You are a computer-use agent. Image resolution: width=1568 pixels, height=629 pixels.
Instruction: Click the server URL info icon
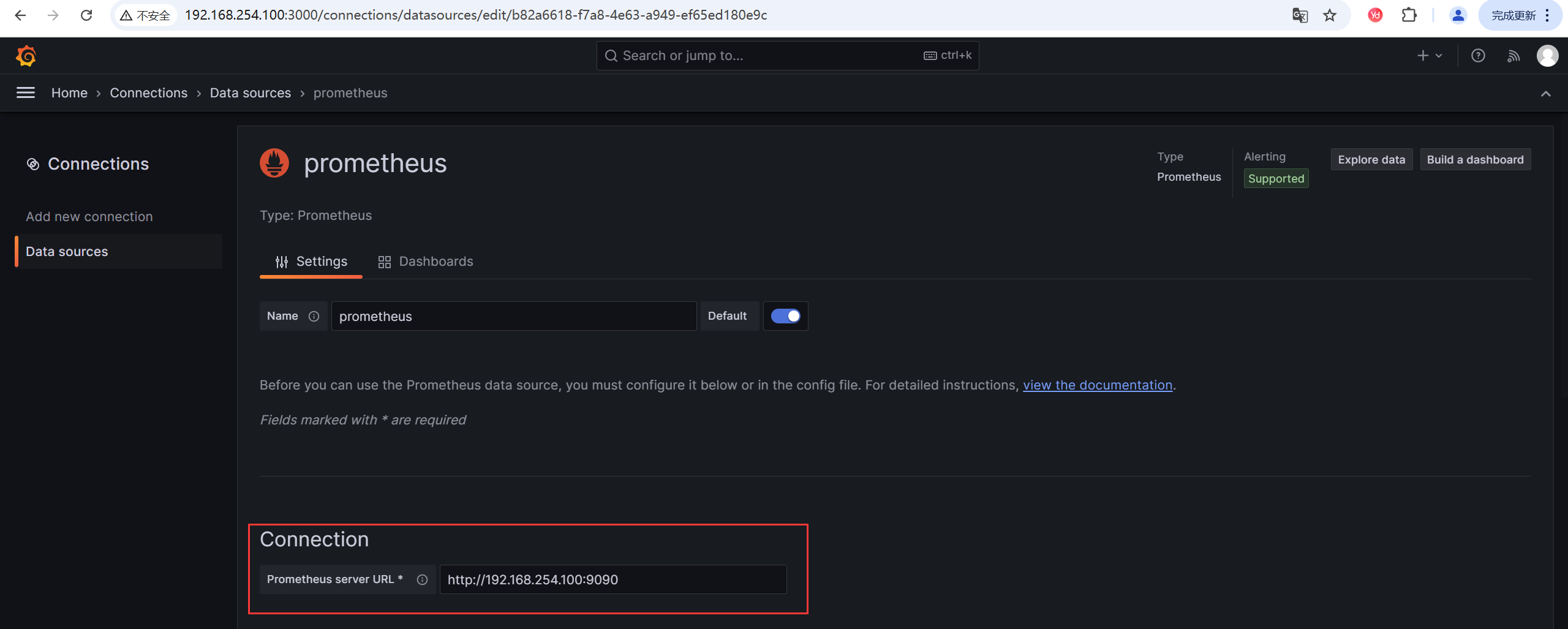point(422,579)
